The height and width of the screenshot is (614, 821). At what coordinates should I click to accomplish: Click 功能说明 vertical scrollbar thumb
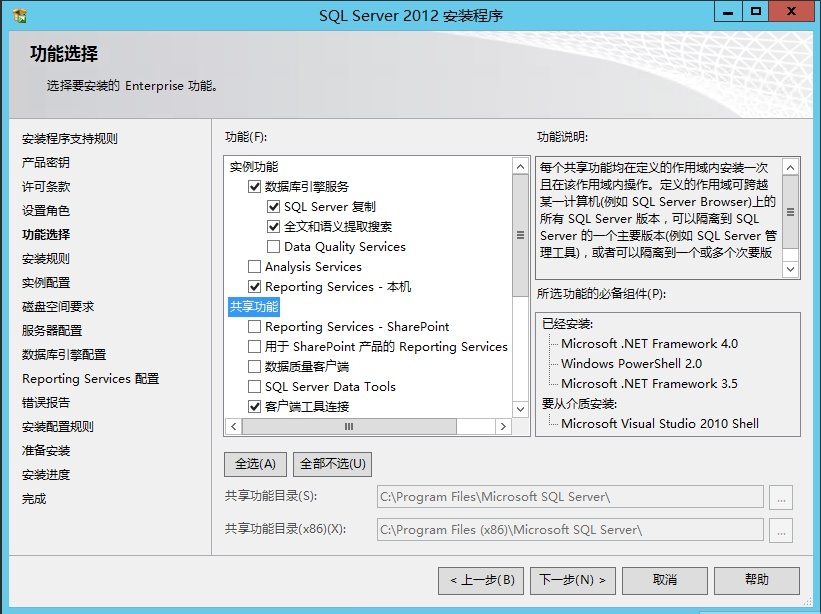point(791,212)
